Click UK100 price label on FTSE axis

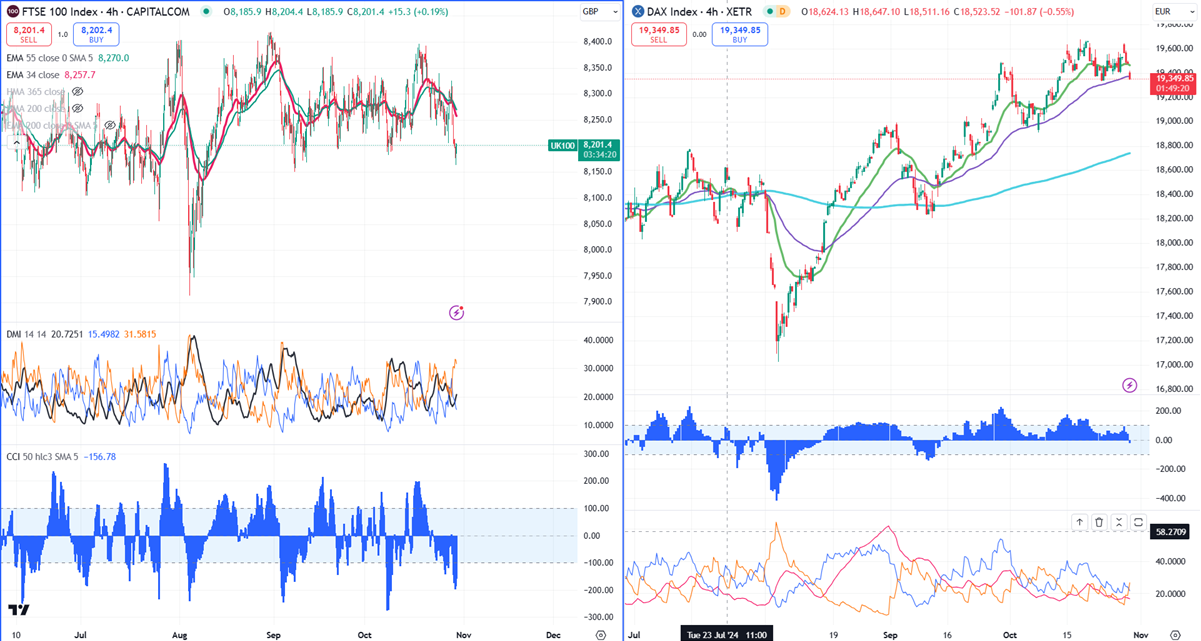[561, 145]
